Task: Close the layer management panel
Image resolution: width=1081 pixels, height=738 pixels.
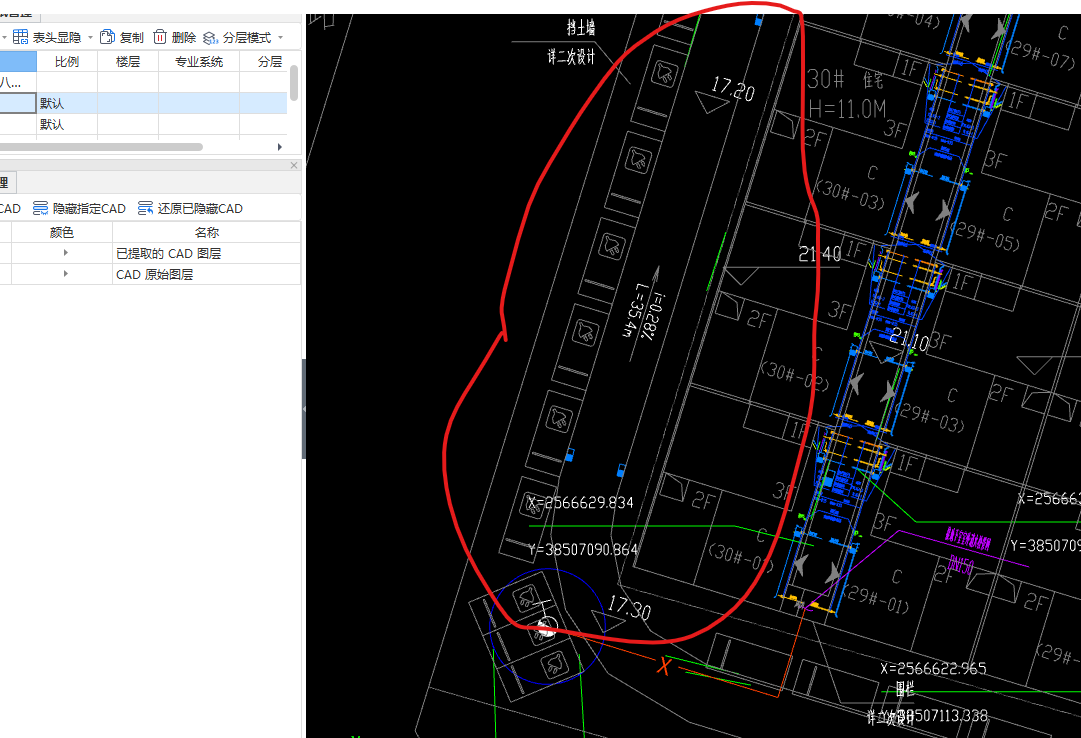Action: click(294, 166)
